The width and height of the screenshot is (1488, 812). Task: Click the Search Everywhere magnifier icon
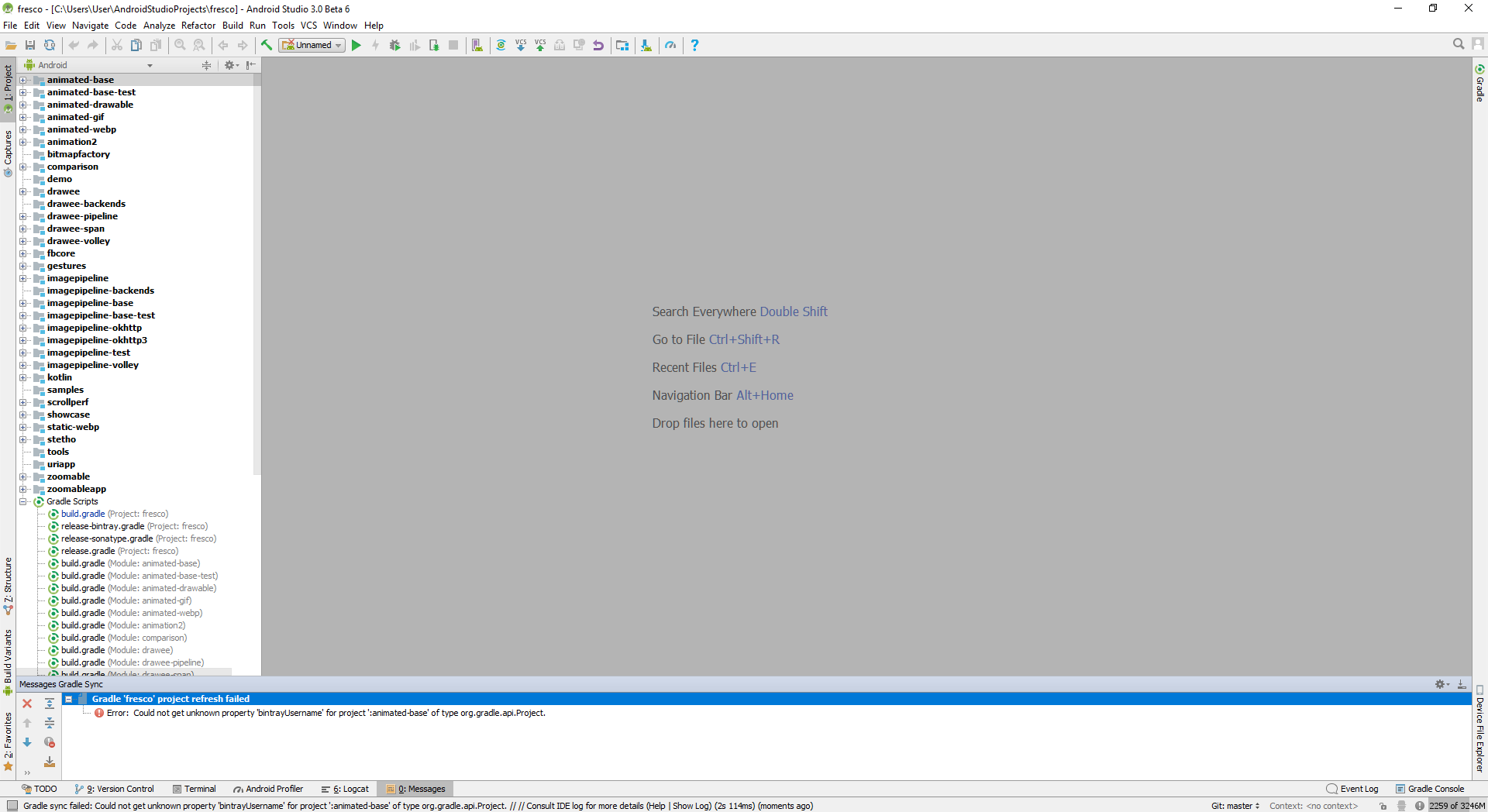pyautogui.click(x=1459, y=44)
